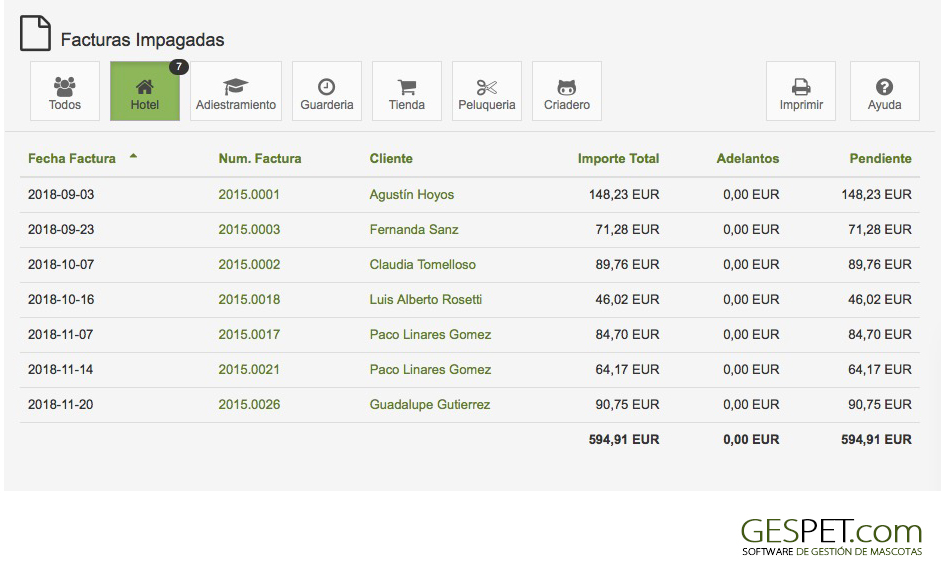Click the date 2018-09-23
The image size is (941, 586).
(x=61, y=229)
